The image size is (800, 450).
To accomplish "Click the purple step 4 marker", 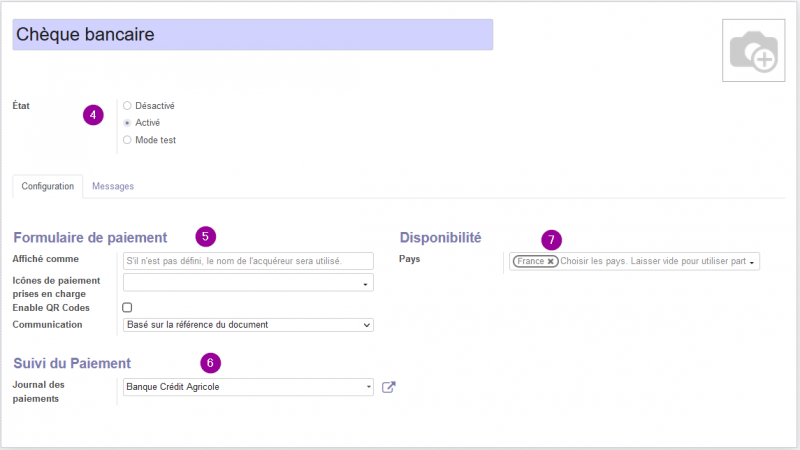I will [93, 115].
